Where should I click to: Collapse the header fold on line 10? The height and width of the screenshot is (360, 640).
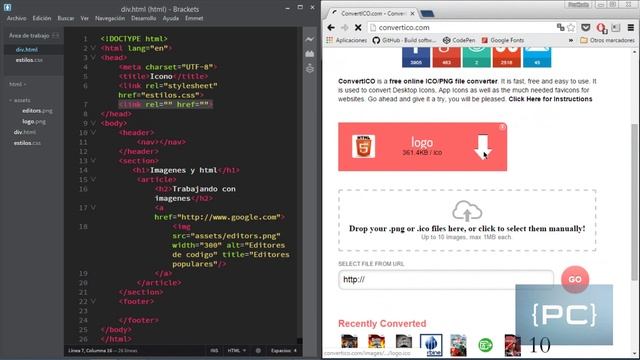(93, 133)
